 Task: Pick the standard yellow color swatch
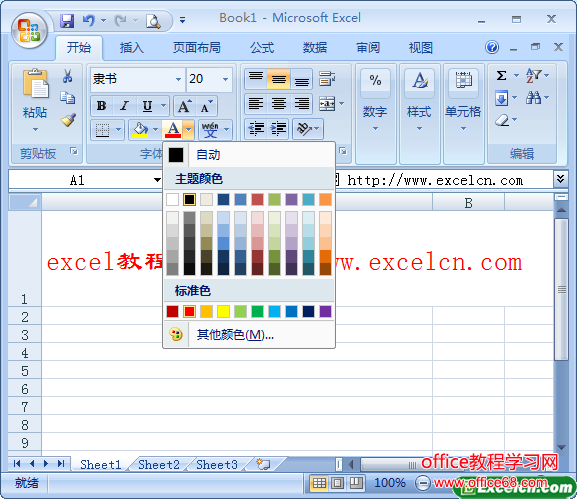(223, 311)
